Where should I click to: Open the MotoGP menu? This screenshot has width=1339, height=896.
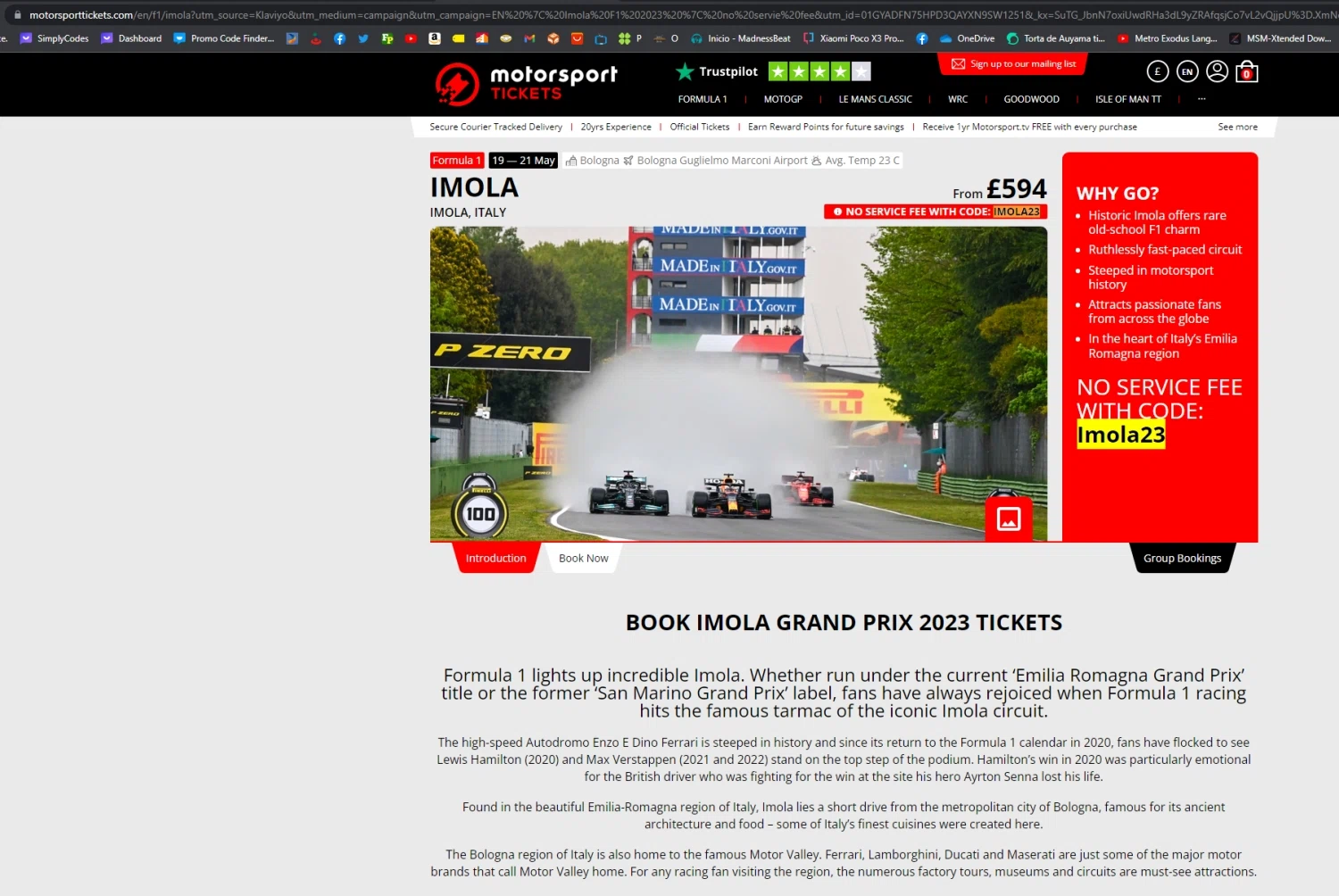(783, 99)
